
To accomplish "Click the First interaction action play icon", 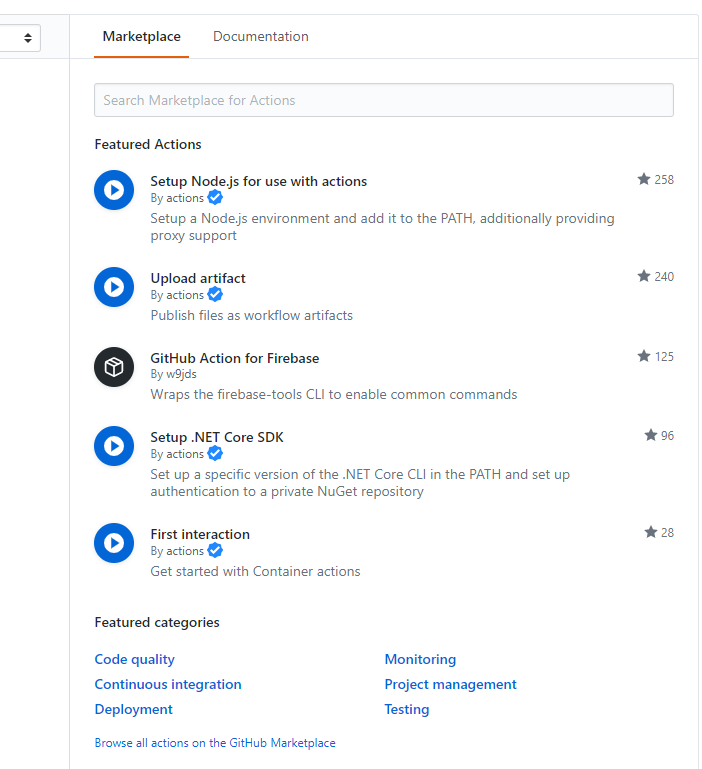I will click(x=114, y=543).
